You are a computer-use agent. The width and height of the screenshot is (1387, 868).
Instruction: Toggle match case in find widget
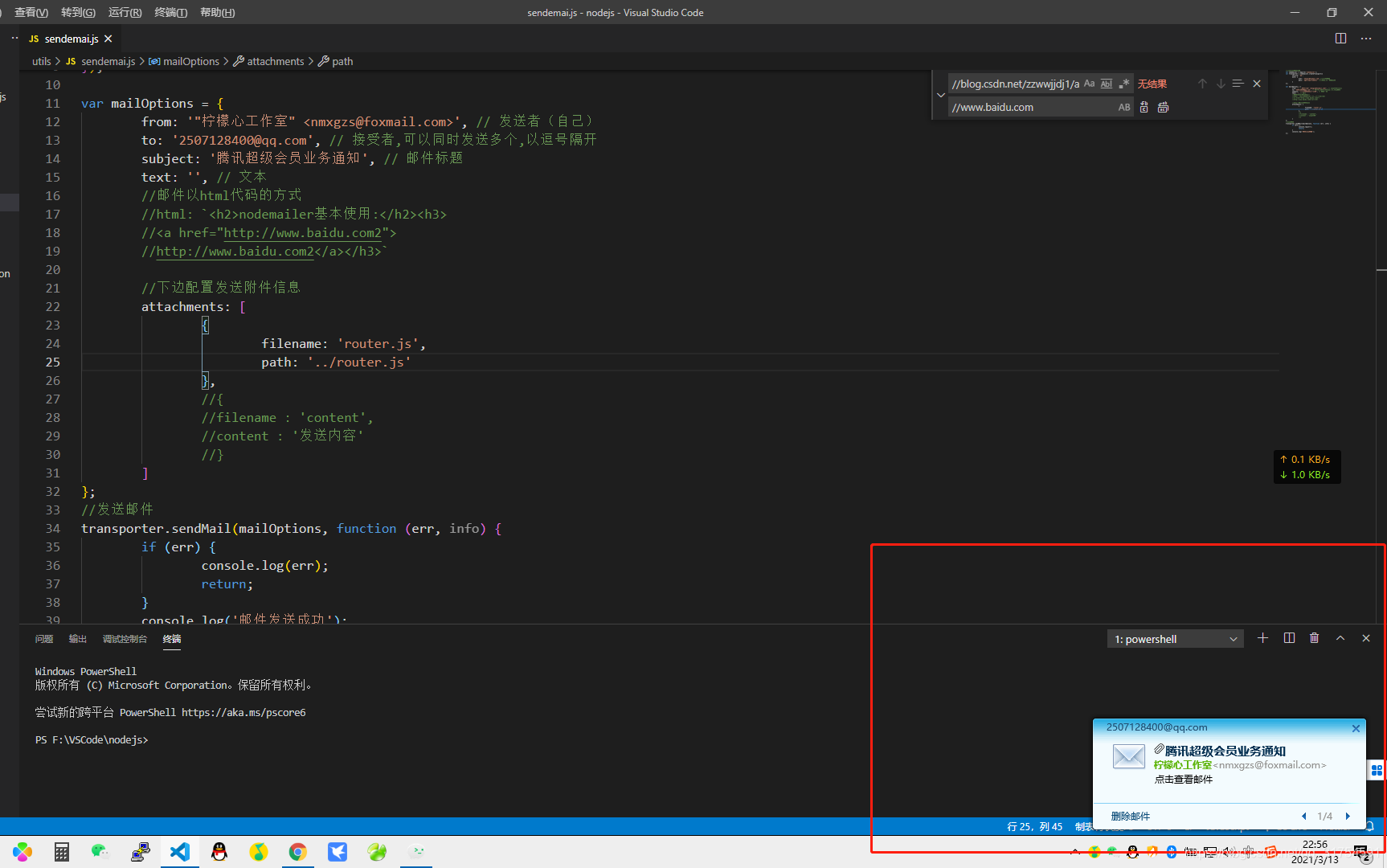pos(1089,84)
